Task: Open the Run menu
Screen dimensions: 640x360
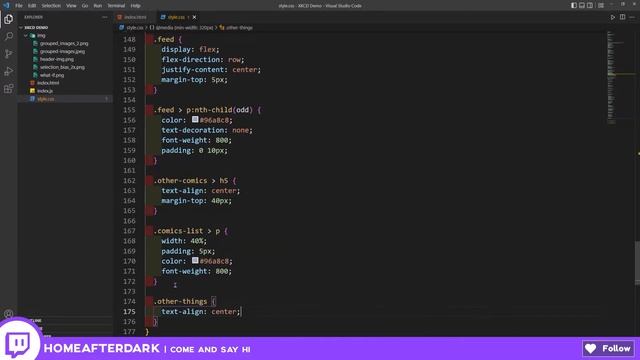Action: [x=98, y=6]
